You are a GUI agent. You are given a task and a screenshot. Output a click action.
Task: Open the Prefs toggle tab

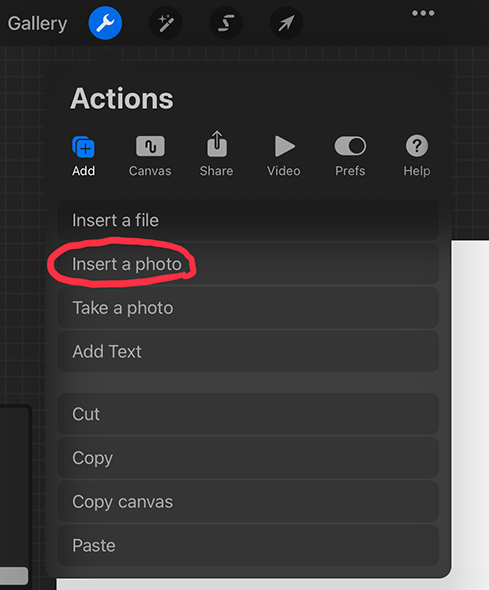pos(350,156)
